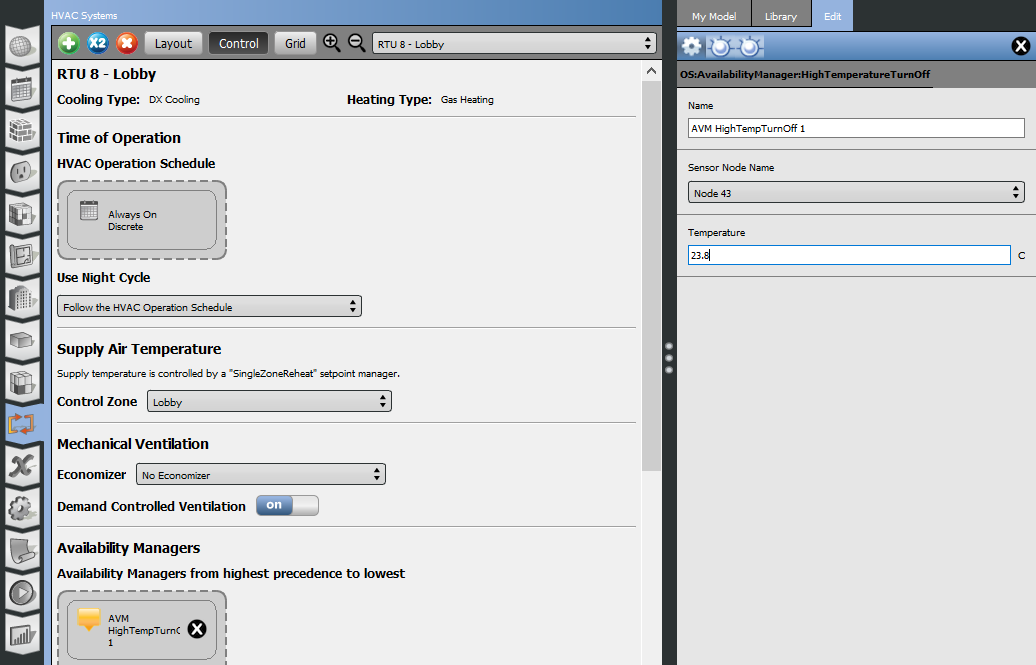
Task: Switch to the Grid view
Action: pyautogui.click(x=295, y=44)
